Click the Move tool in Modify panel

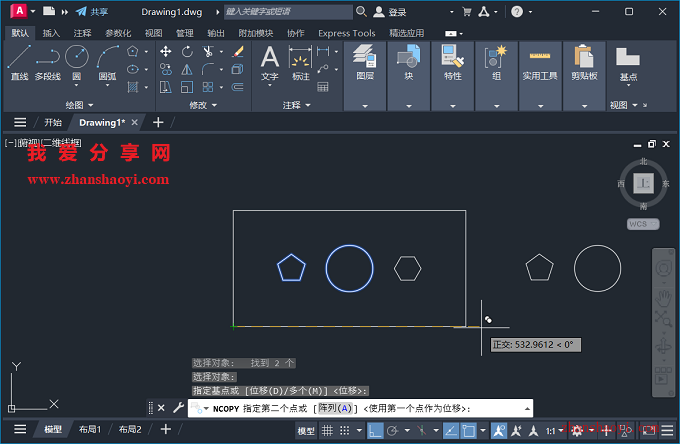point(165,52)
